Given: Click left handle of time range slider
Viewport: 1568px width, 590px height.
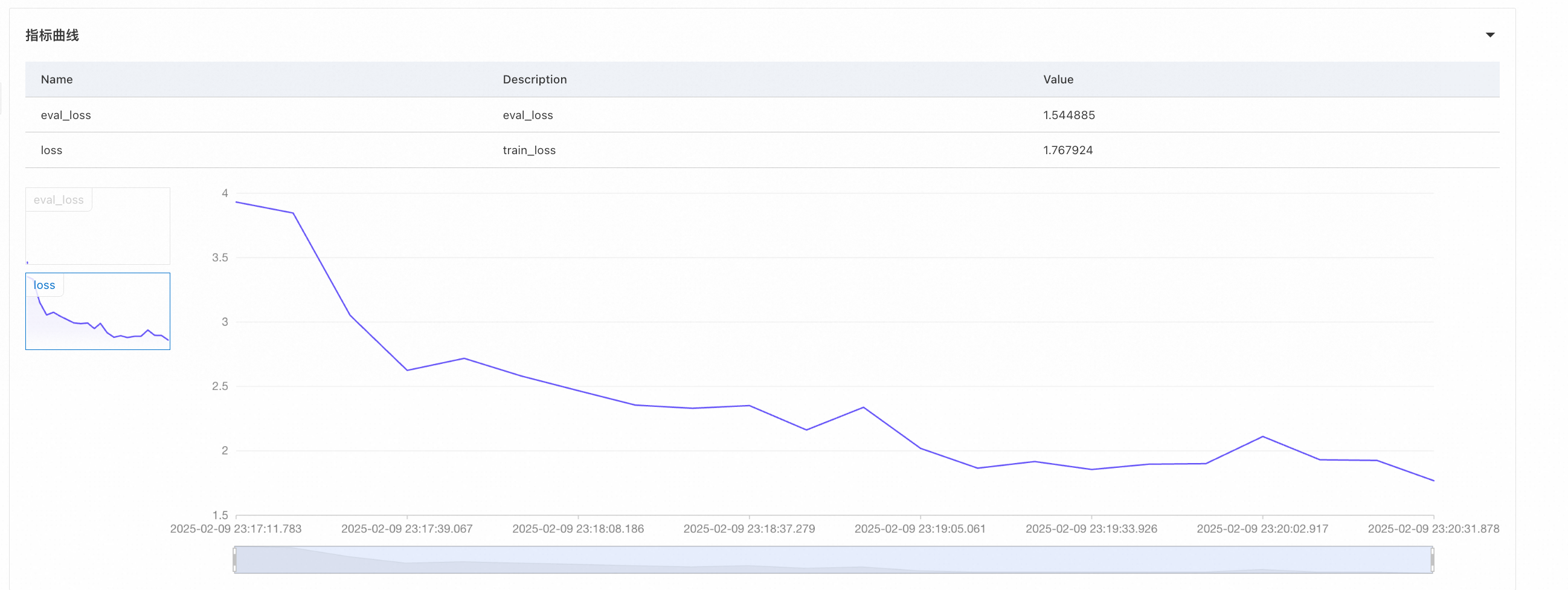Looking at the screenshot, I should tap(235, 559).
